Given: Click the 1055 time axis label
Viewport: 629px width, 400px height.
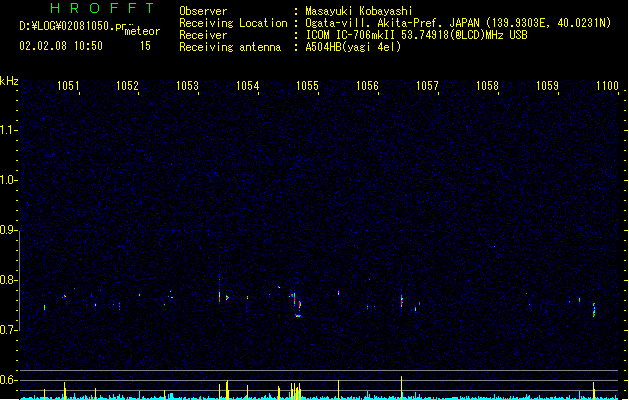Looking at the screenshot, I should pos(307,86).
